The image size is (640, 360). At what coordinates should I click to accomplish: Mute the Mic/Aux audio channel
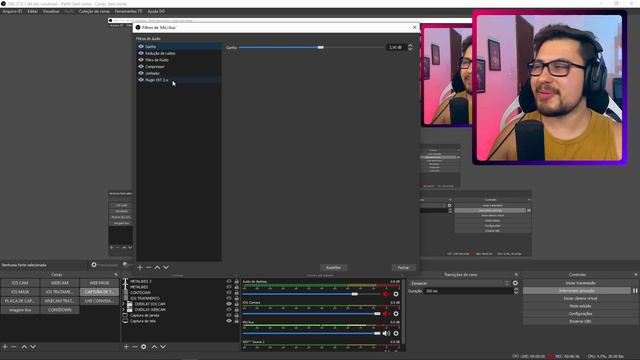(x=386, y=333)
